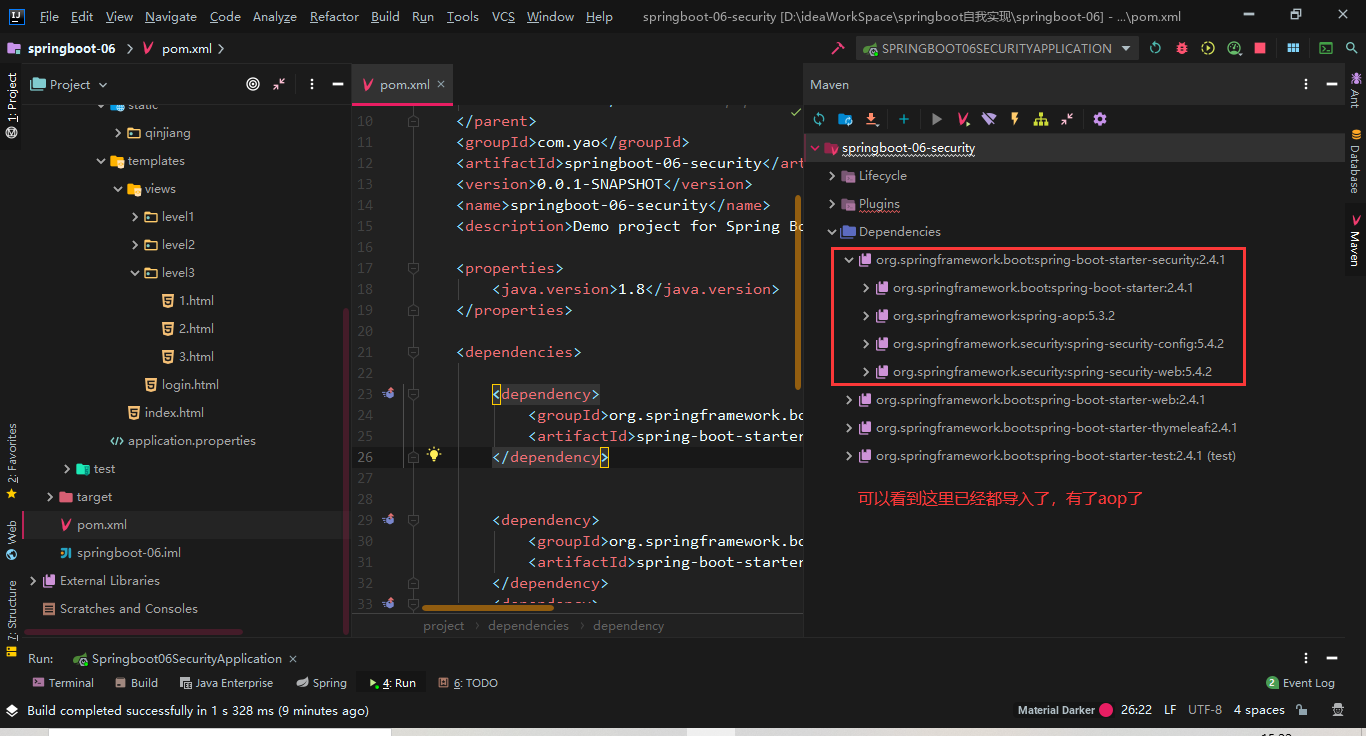Click the dependencies breadcrumb in editor
1366x736 pixels.
pyautogui.click(x=528, y=626)
